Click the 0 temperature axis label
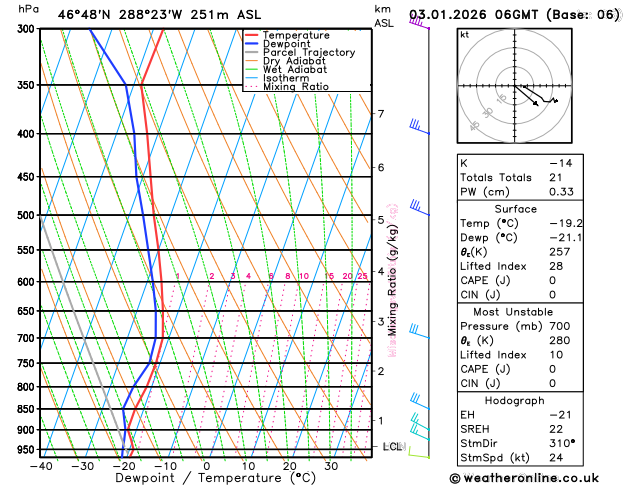629x486 pixels. (207, 466)
